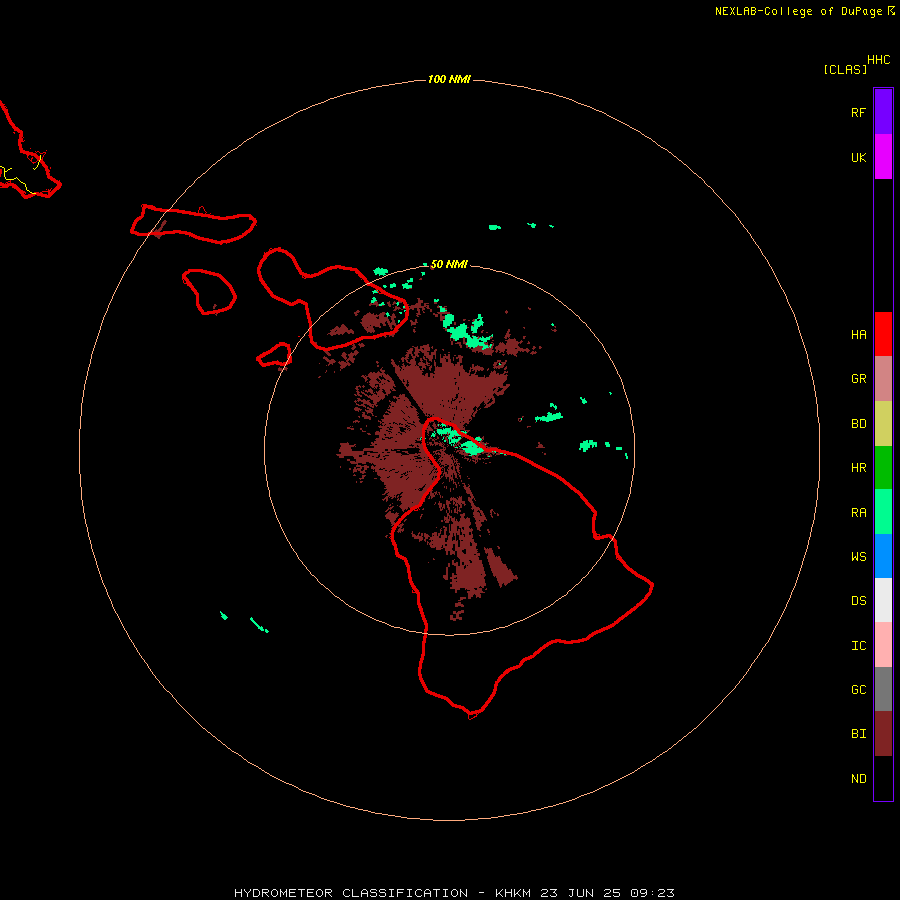This screenshot has width=900, height=900.
Task: Click the NEXLAB-College of DuPage credit text
Action: 804,11
